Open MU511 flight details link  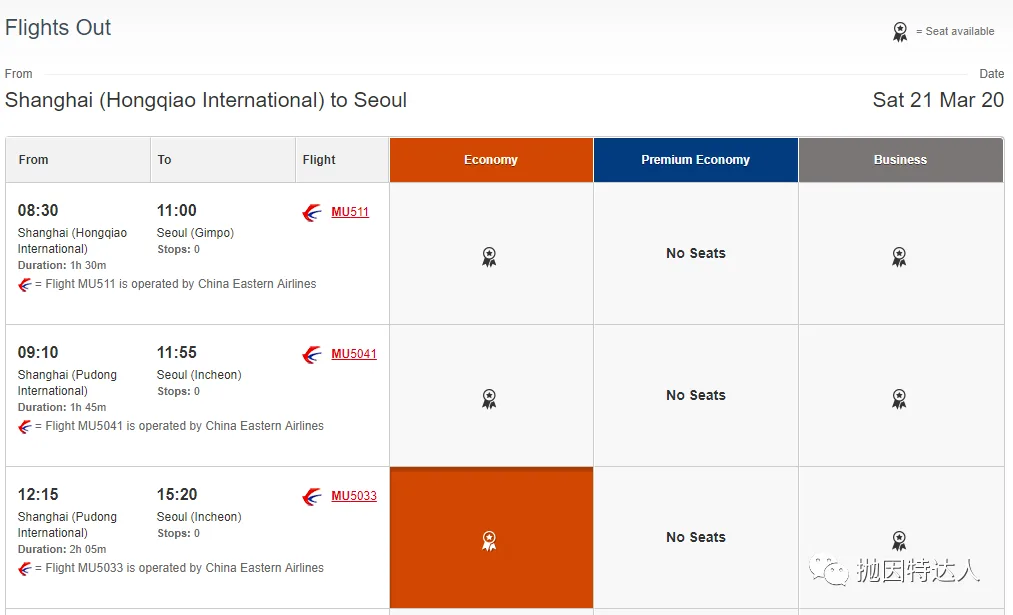[x=350, y=212]
